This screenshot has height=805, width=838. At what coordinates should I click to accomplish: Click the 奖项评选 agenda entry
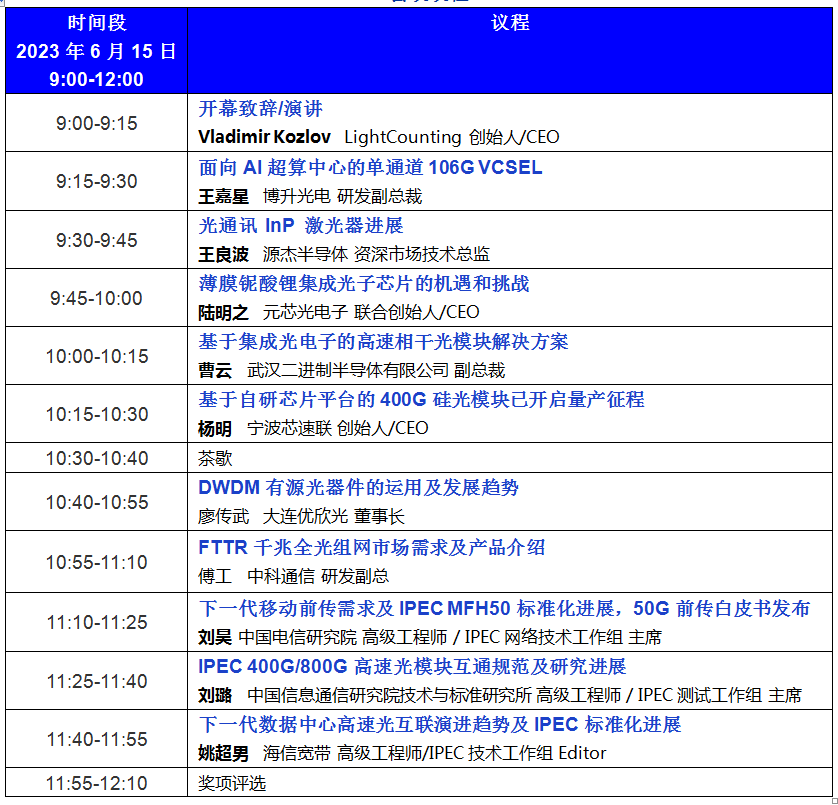click(232, 783)
